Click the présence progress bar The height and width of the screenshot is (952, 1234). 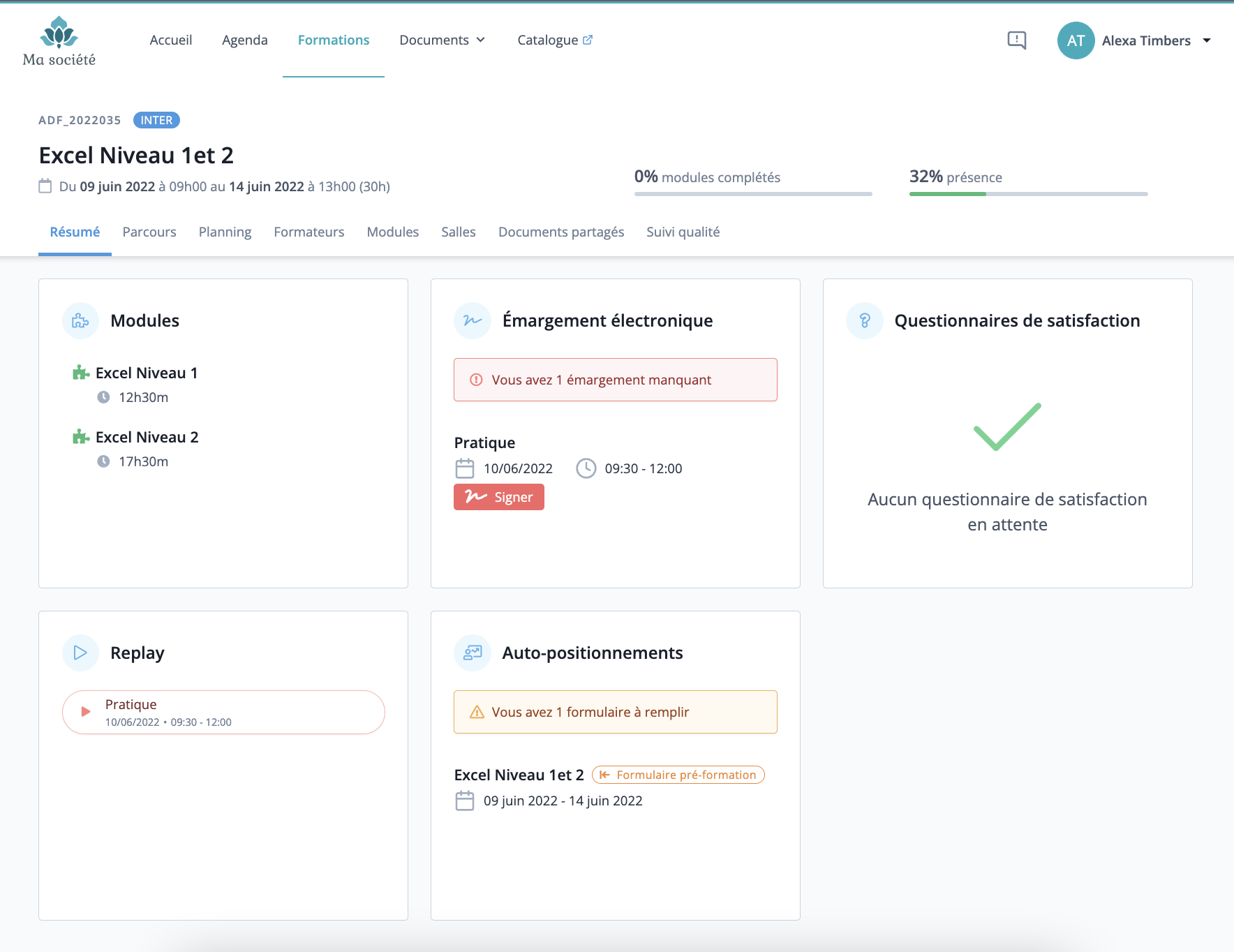[x=1029, y=194]
